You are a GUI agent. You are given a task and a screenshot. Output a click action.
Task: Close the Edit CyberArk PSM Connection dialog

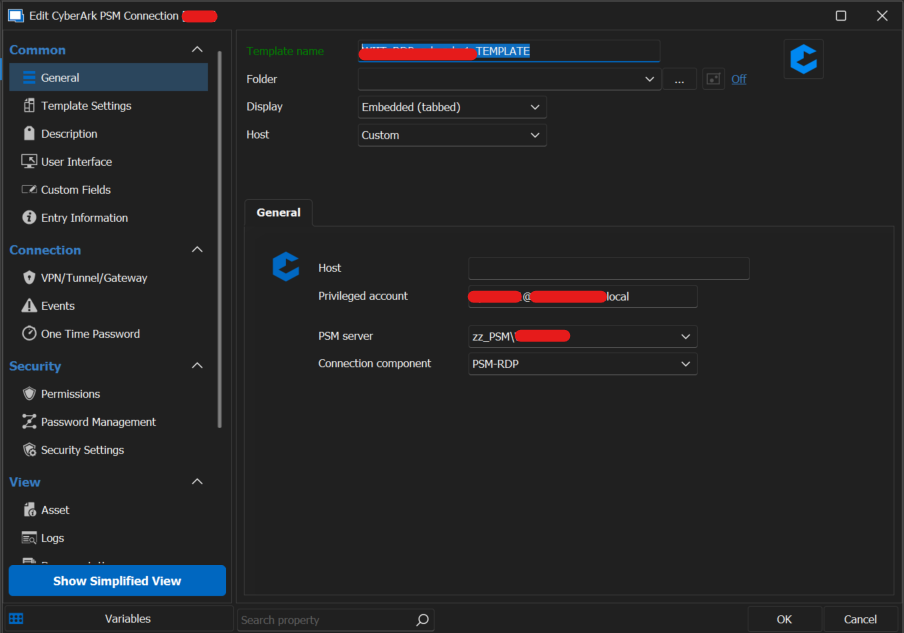(882, 16)
